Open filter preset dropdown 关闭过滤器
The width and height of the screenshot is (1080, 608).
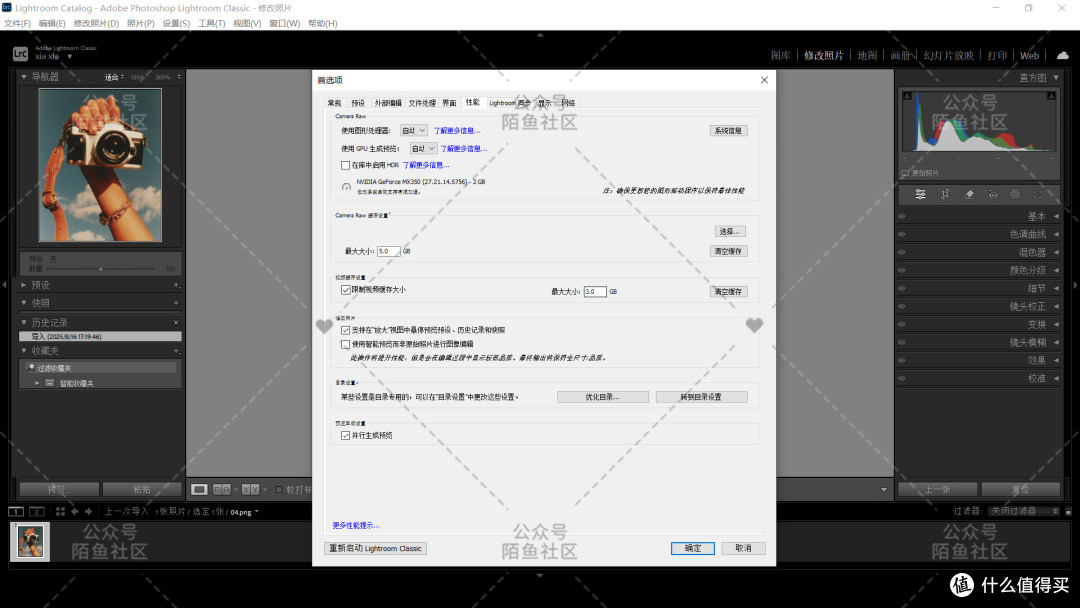1024,512
